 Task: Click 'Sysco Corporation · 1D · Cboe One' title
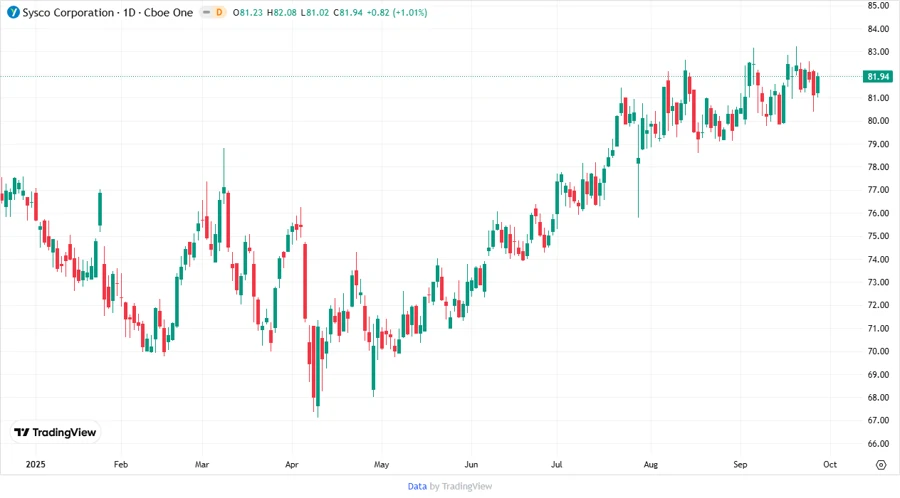click(107, 13)
